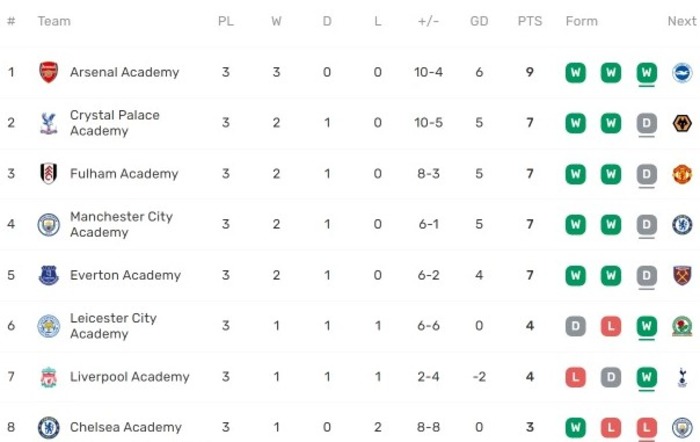Open Fulham's next opponent Manchester United badge
Screen dimensions: 700x442
point(682,174)
